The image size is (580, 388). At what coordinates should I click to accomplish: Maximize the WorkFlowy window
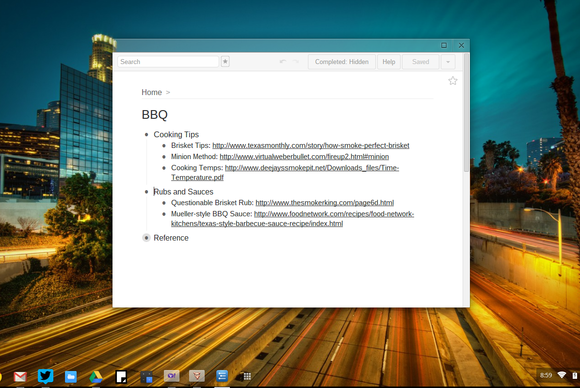[x=444, y=45]
